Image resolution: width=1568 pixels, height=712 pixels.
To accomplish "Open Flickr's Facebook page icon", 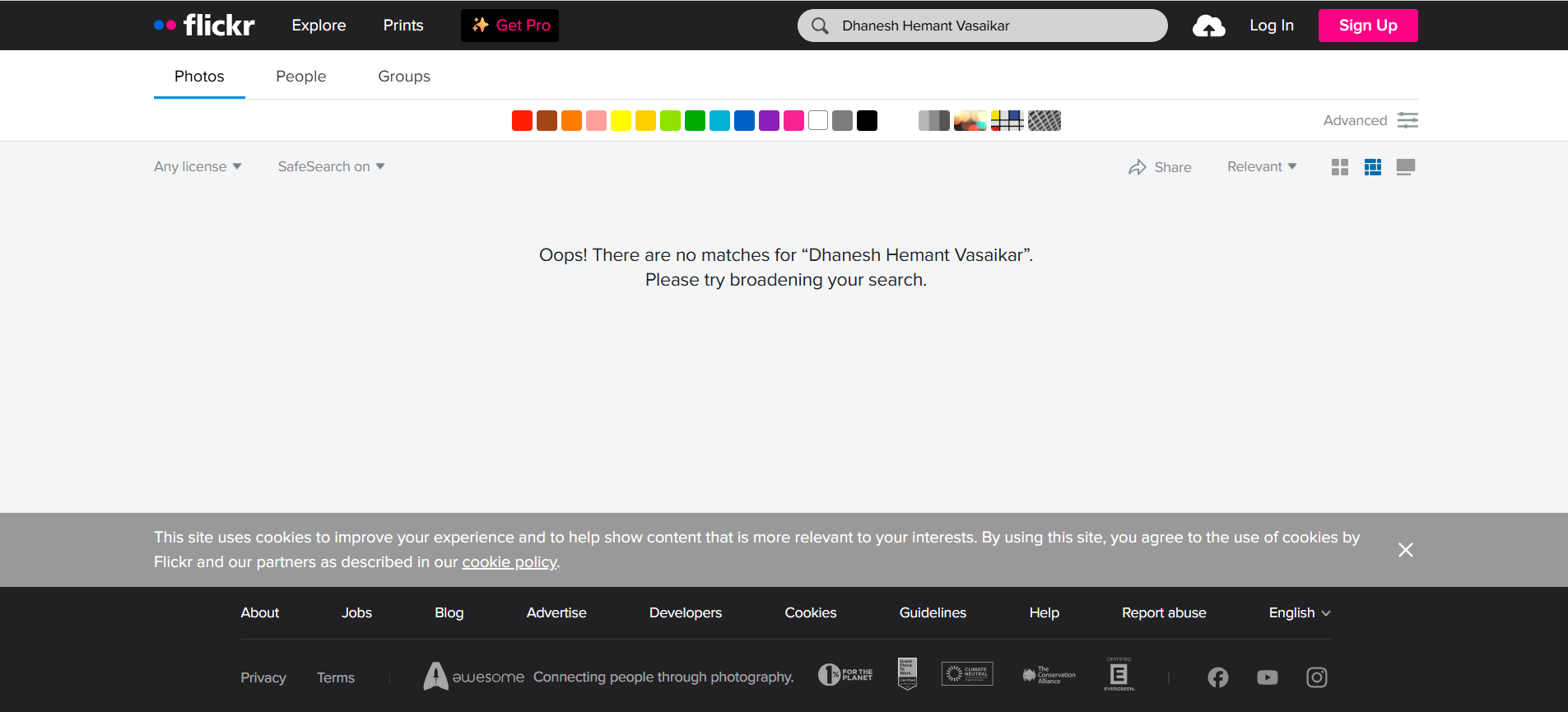I will point(1218,677).
